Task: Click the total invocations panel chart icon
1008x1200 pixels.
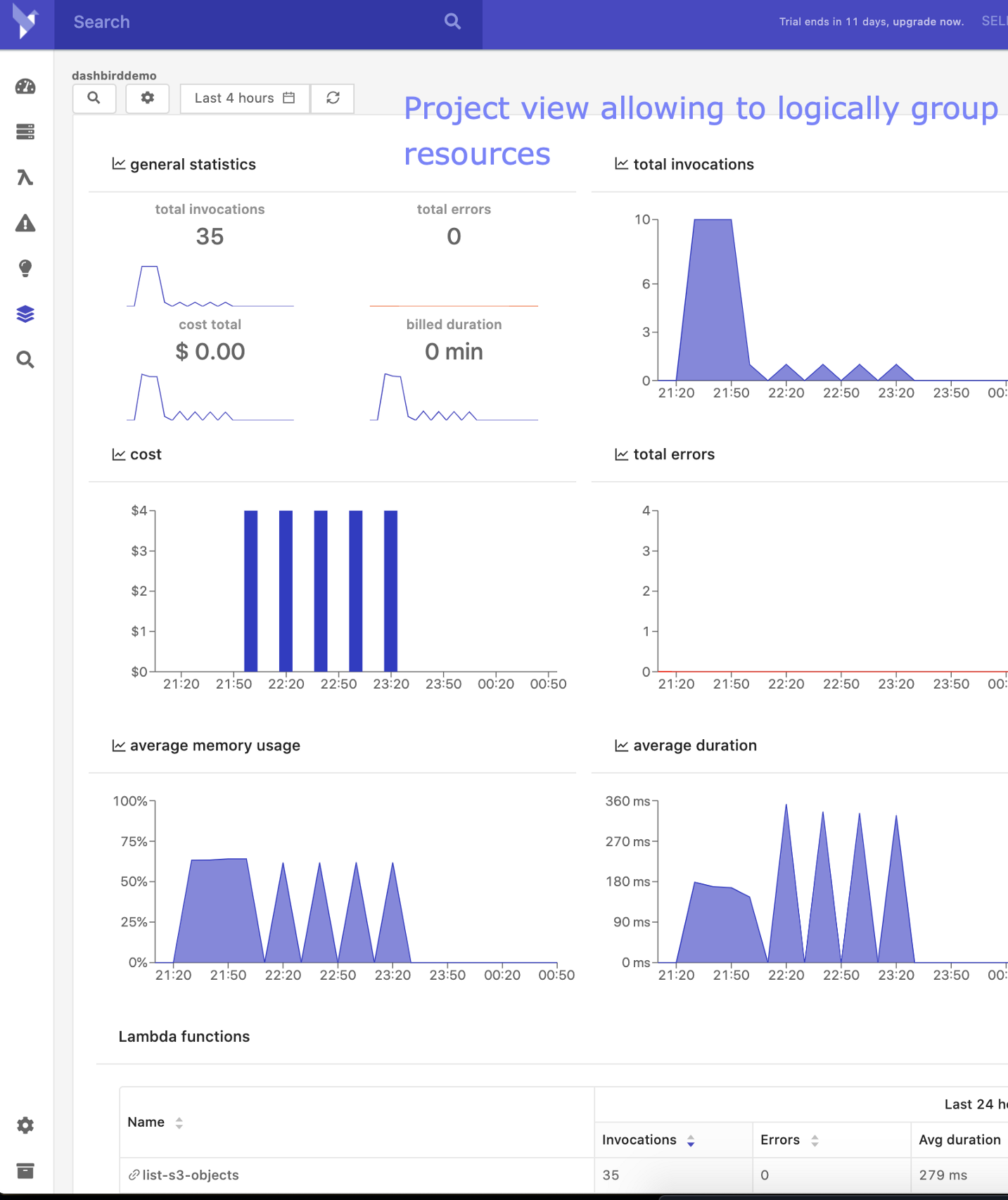Action: coord(622,164)
